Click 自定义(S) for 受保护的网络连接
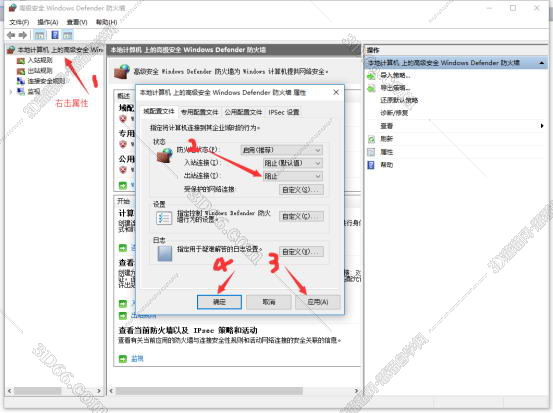Screen dimensions: 553x413 (x=301, y=190)
